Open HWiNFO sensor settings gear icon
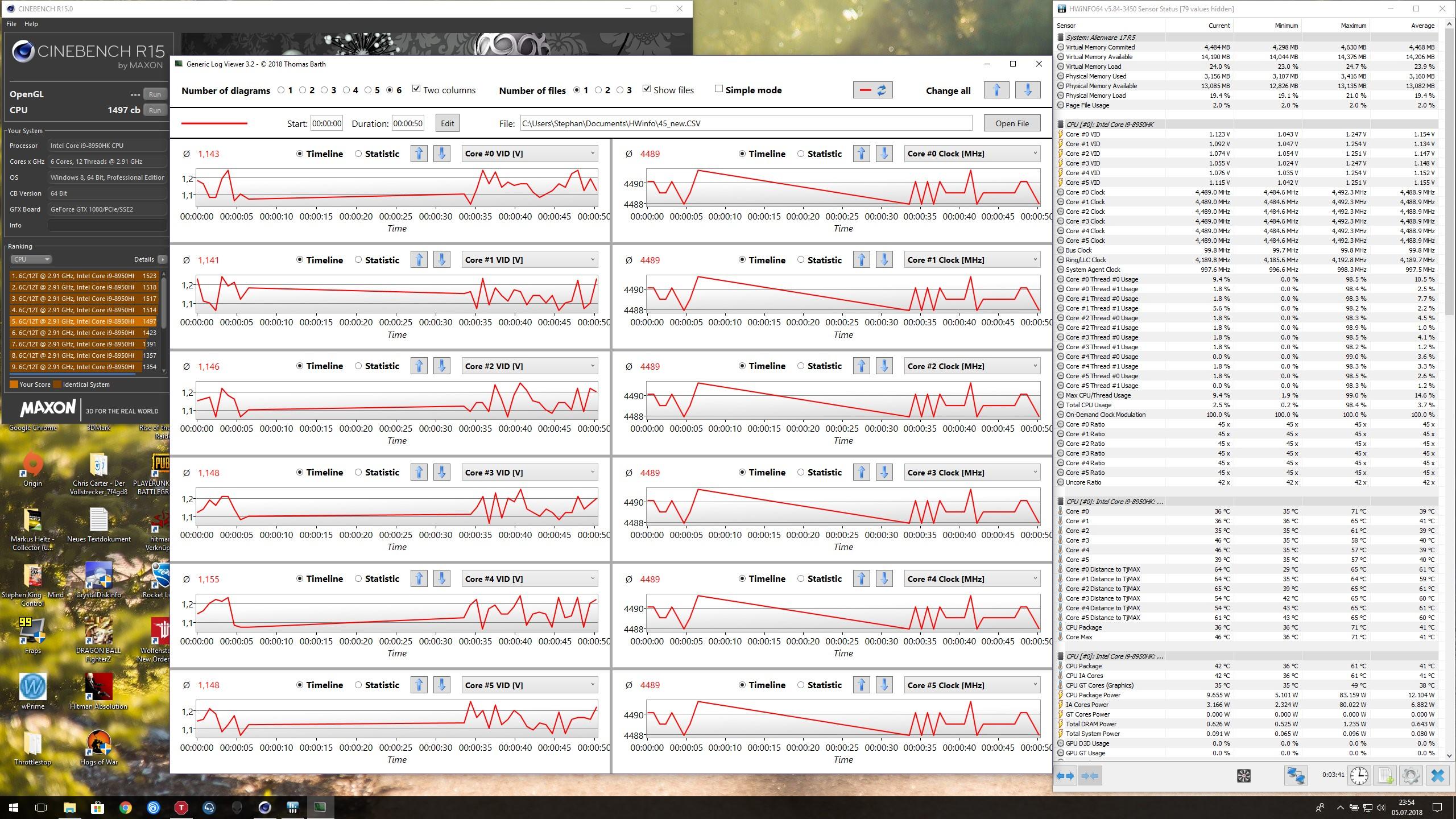The image size is (1456, 819). pos(1410,776)
